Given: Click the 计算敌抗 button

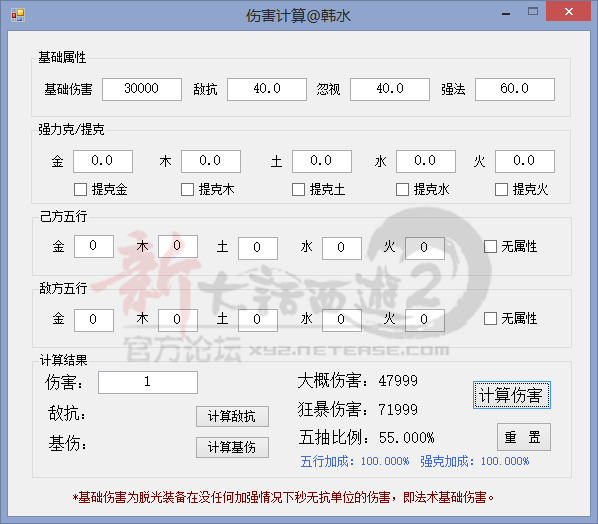Looking at the screenshot, I should 232,416.
